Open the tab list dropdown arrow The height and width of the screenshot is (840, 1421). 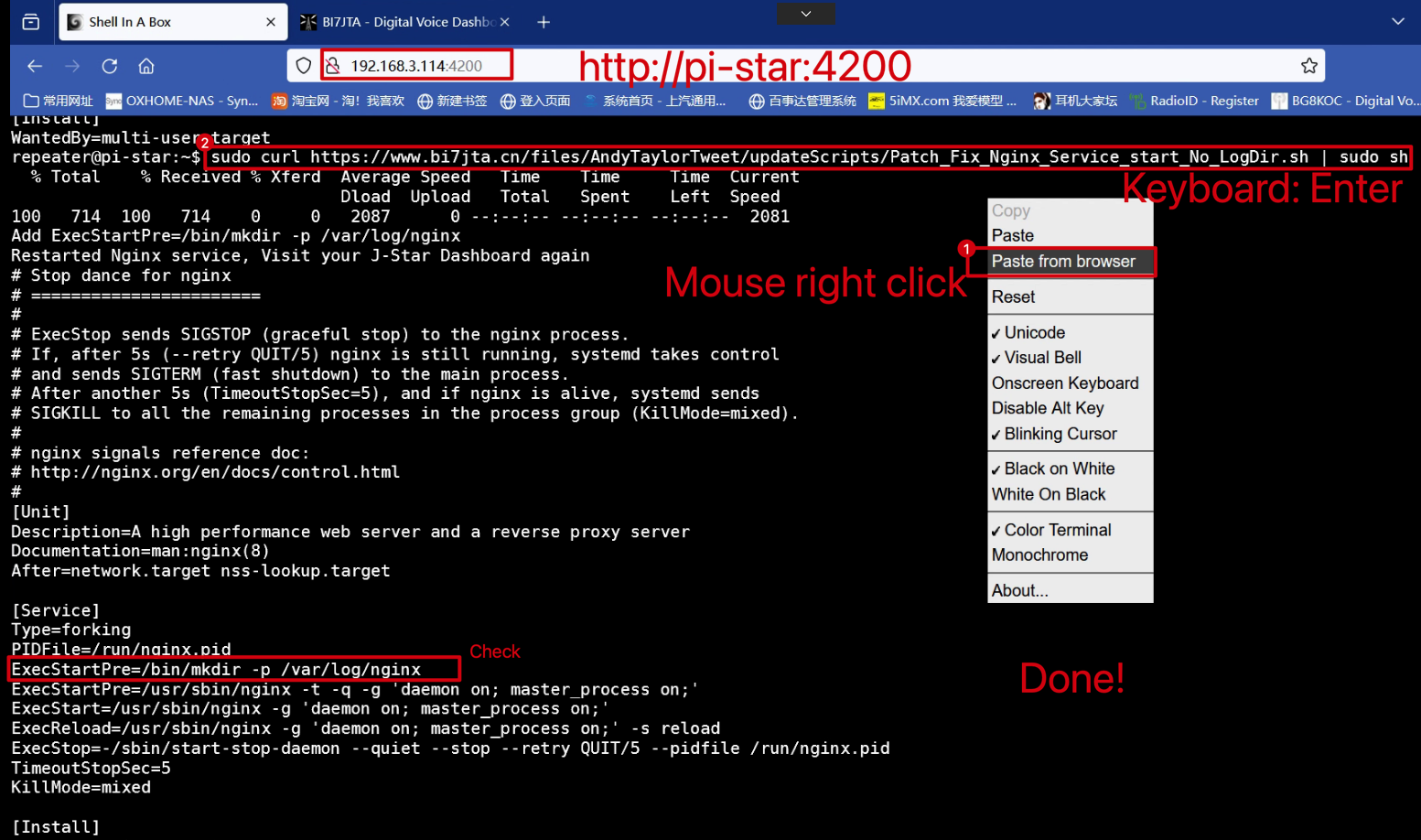(x=805, y=14)
